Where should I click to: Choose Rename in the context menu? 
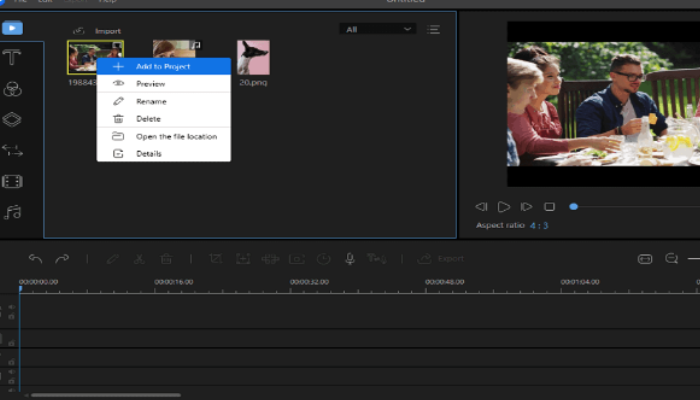(x=164, y=101)
